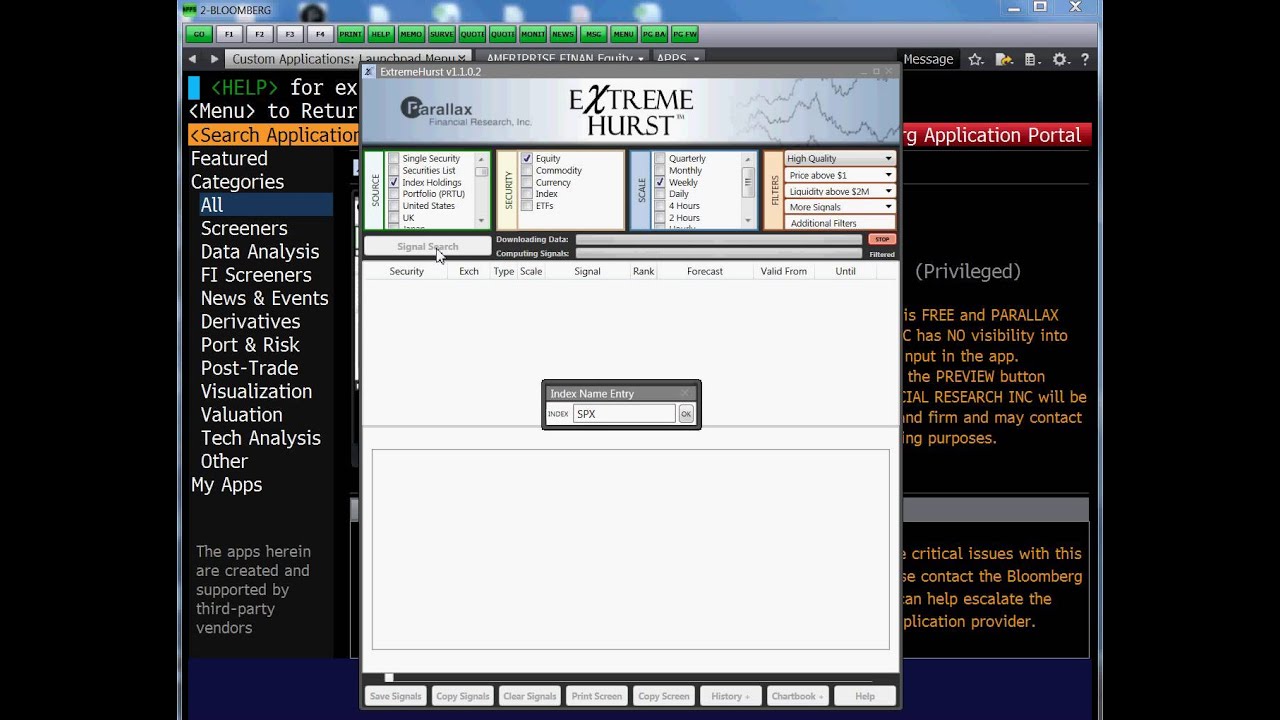This screenshot has height=720, width=1280.
Task: Open the Liquidity above $2M dropdown
Action: tap(840, 191)
